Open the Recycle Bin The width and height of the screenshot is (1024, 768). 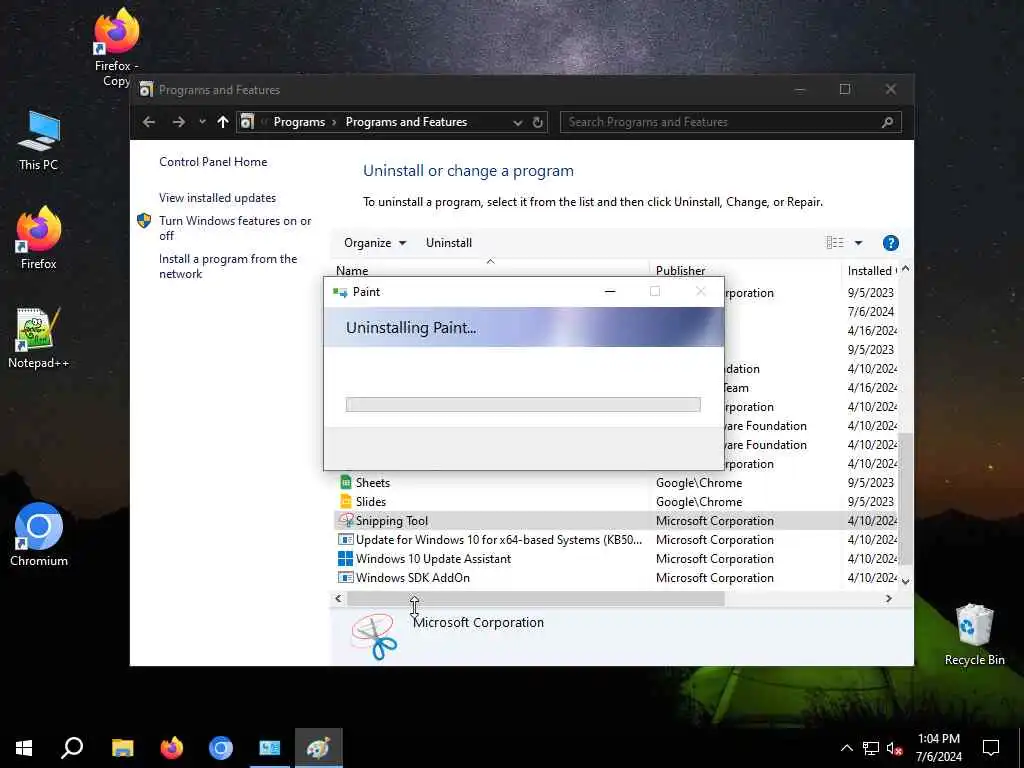tap(974, 633)
